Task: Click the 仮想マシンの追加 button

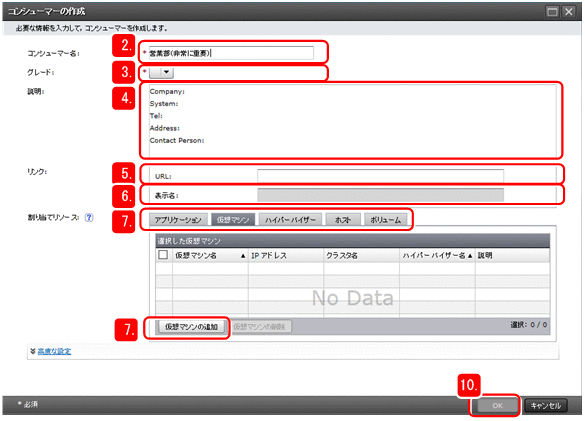Action: point(191,327)
